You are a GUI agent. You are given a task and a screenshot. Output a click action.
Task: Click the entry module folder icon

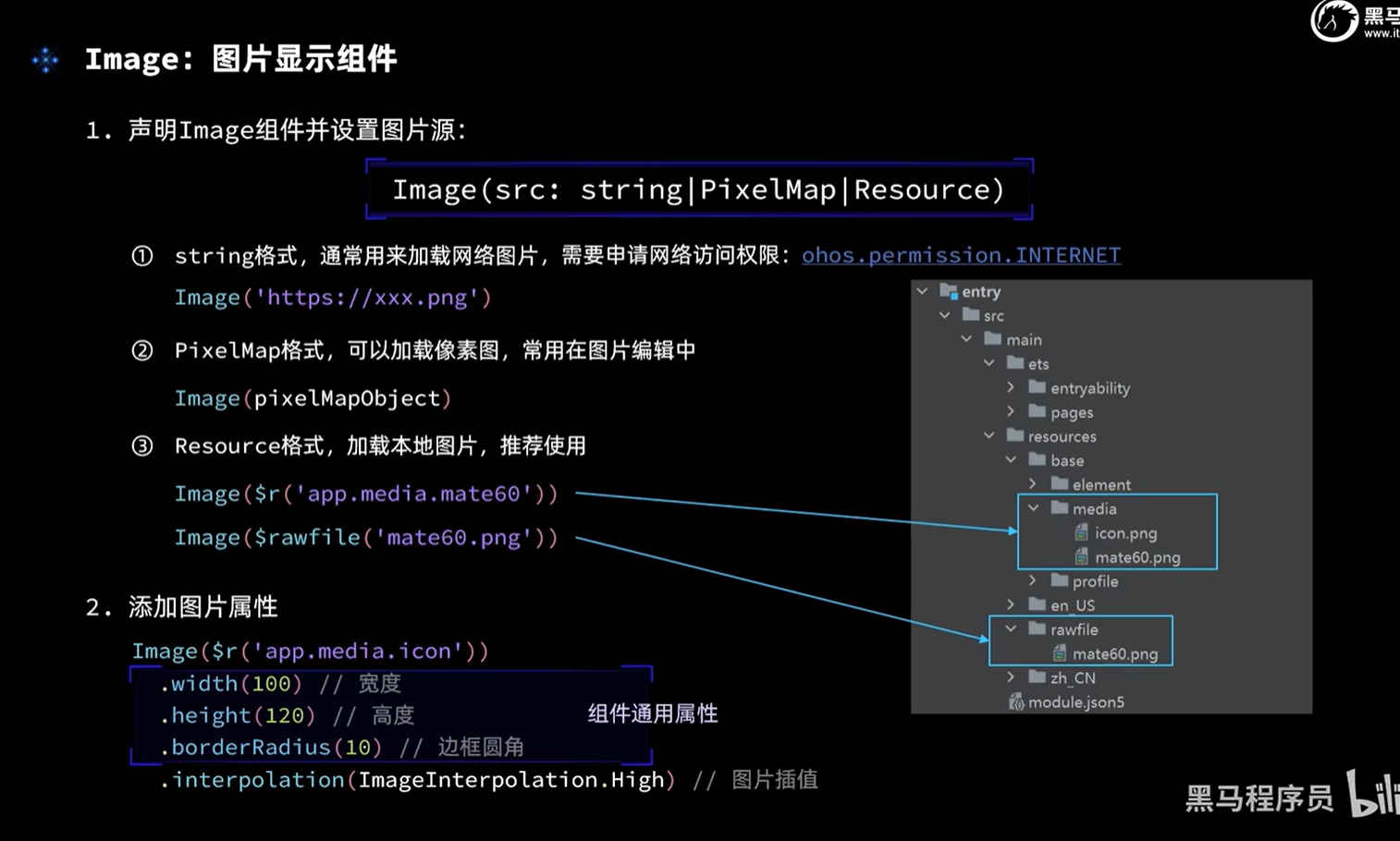click(948, 291)
